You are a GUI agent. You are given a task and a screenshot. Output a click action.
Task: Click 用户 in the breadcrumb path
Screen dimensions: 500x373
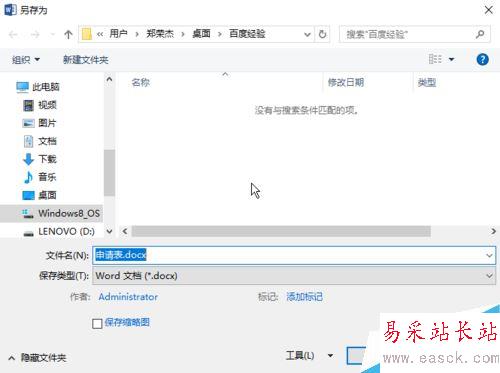click(118, 34)
